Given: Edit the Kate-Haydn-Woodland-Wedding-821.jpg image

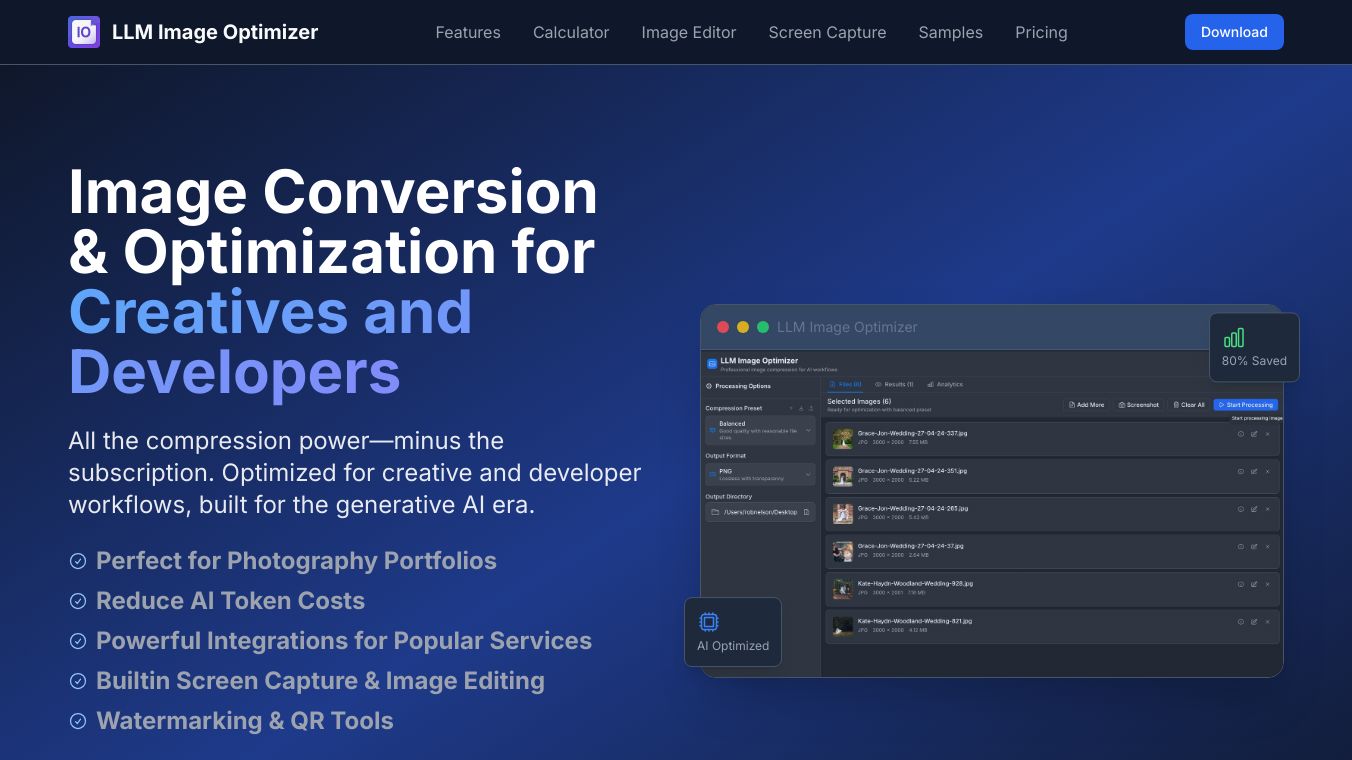Looking at the screenshot, I should click(x=1254, y=622).
